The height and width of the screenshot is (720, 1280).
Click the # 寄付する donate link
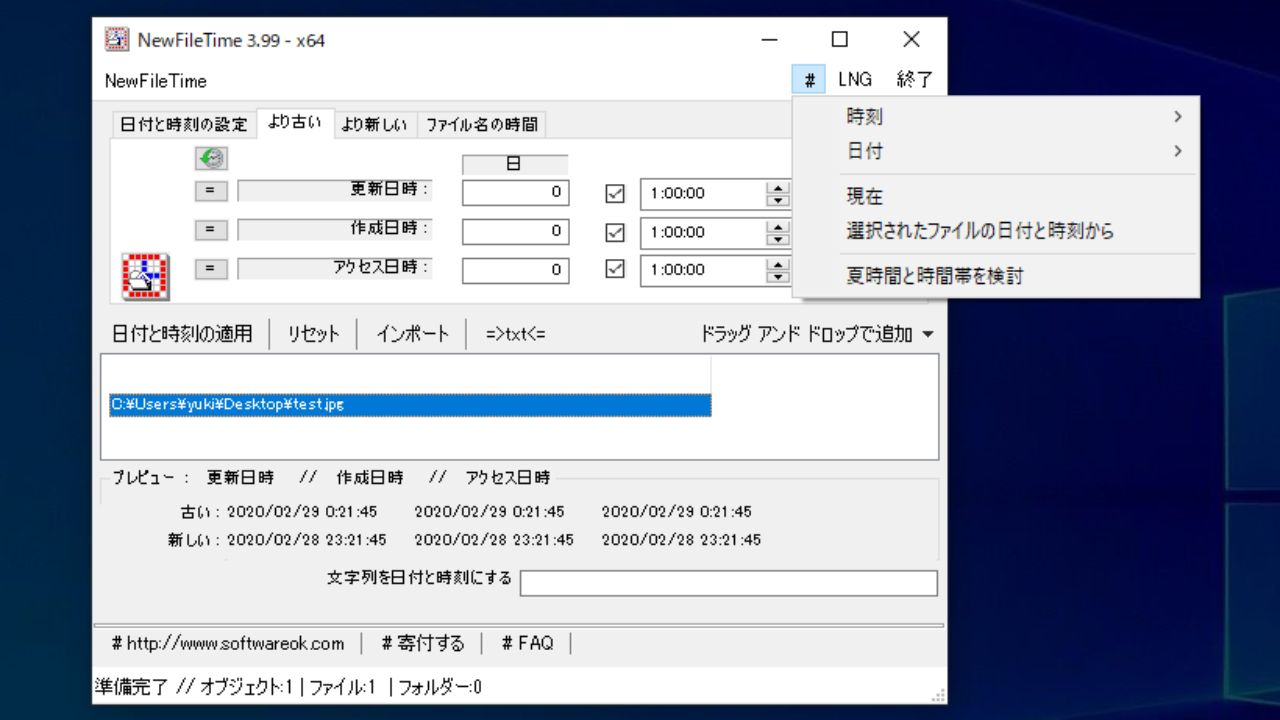[x=422, y=643]
